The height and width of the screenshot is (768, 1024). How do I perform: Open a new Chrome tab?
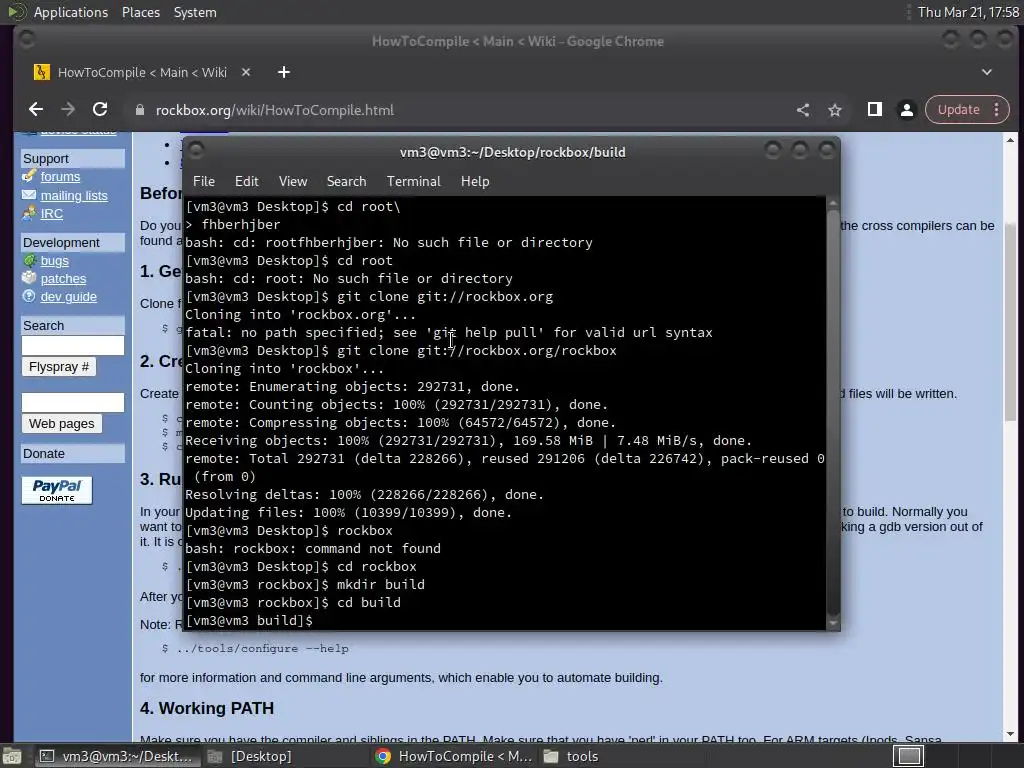[283, 72]
